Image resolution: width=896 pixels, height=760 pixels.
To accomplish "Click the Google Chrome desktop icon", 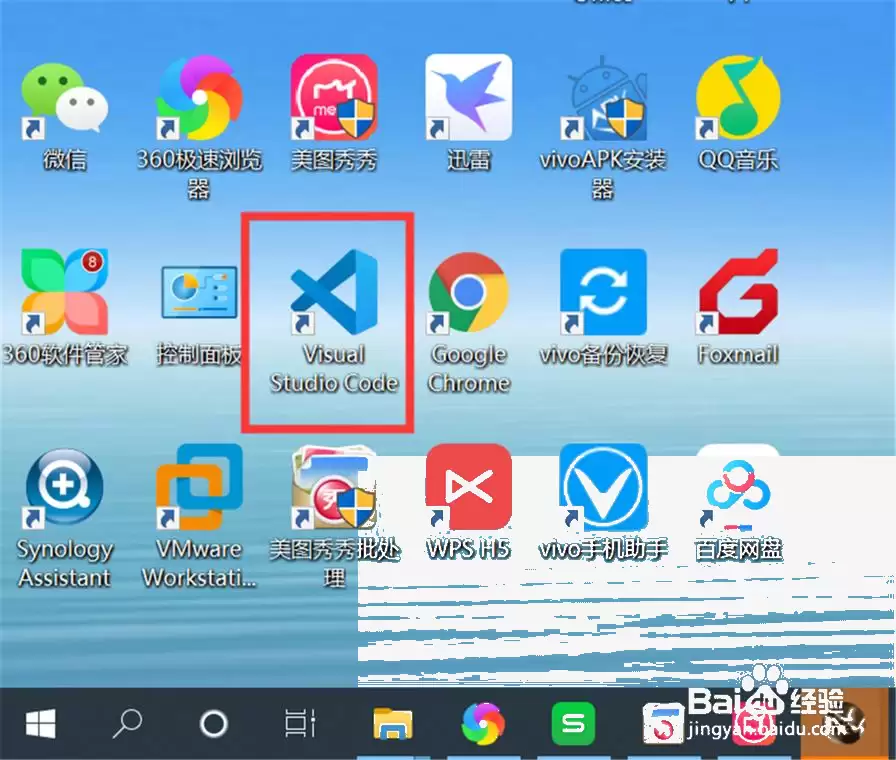I will (469, 293).
